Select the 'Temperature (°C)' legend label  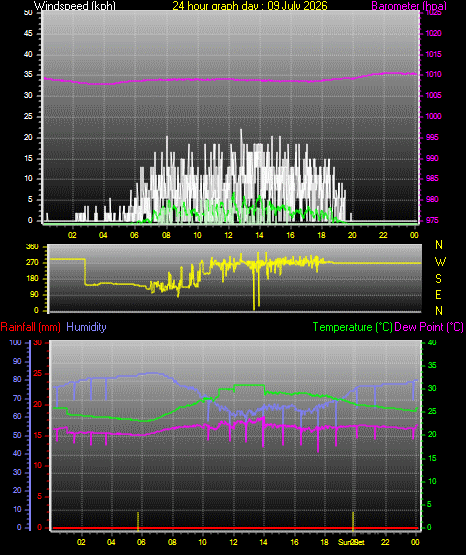click(352, 327)
